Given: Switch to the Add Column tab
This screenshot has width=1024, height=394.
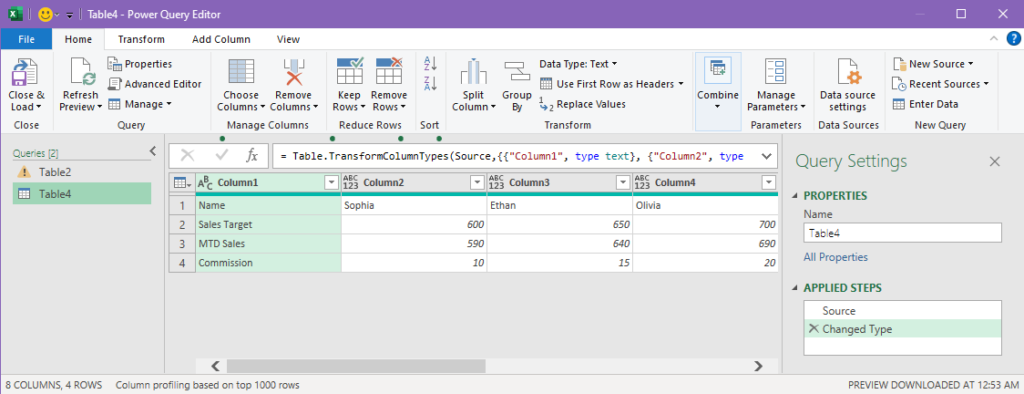Looking at the screenshot, I should (x=221, y=39).
